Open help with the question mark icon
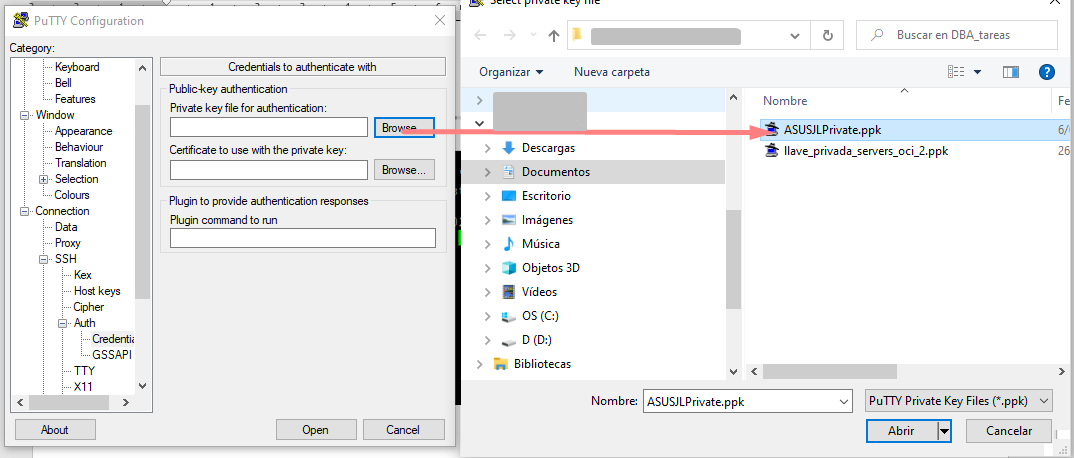The height and width of the screenshot is (458, 1074). point(1046,72)
